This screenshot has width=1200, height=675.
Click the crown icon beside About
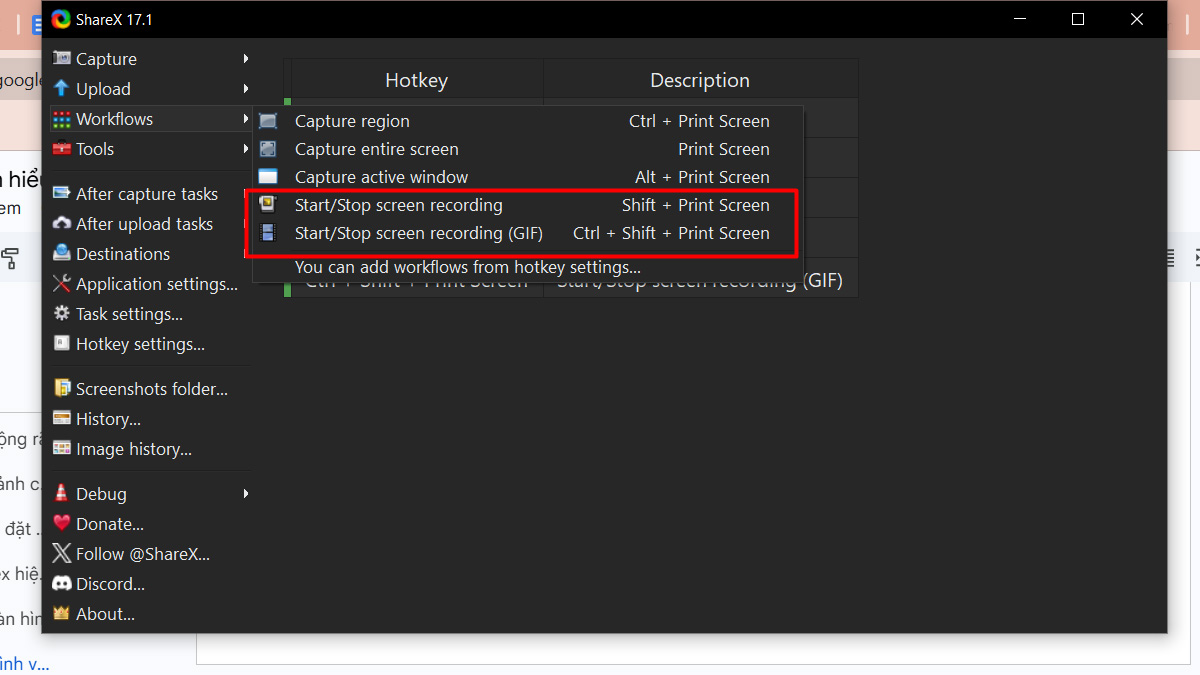click(x=62, y=613)
